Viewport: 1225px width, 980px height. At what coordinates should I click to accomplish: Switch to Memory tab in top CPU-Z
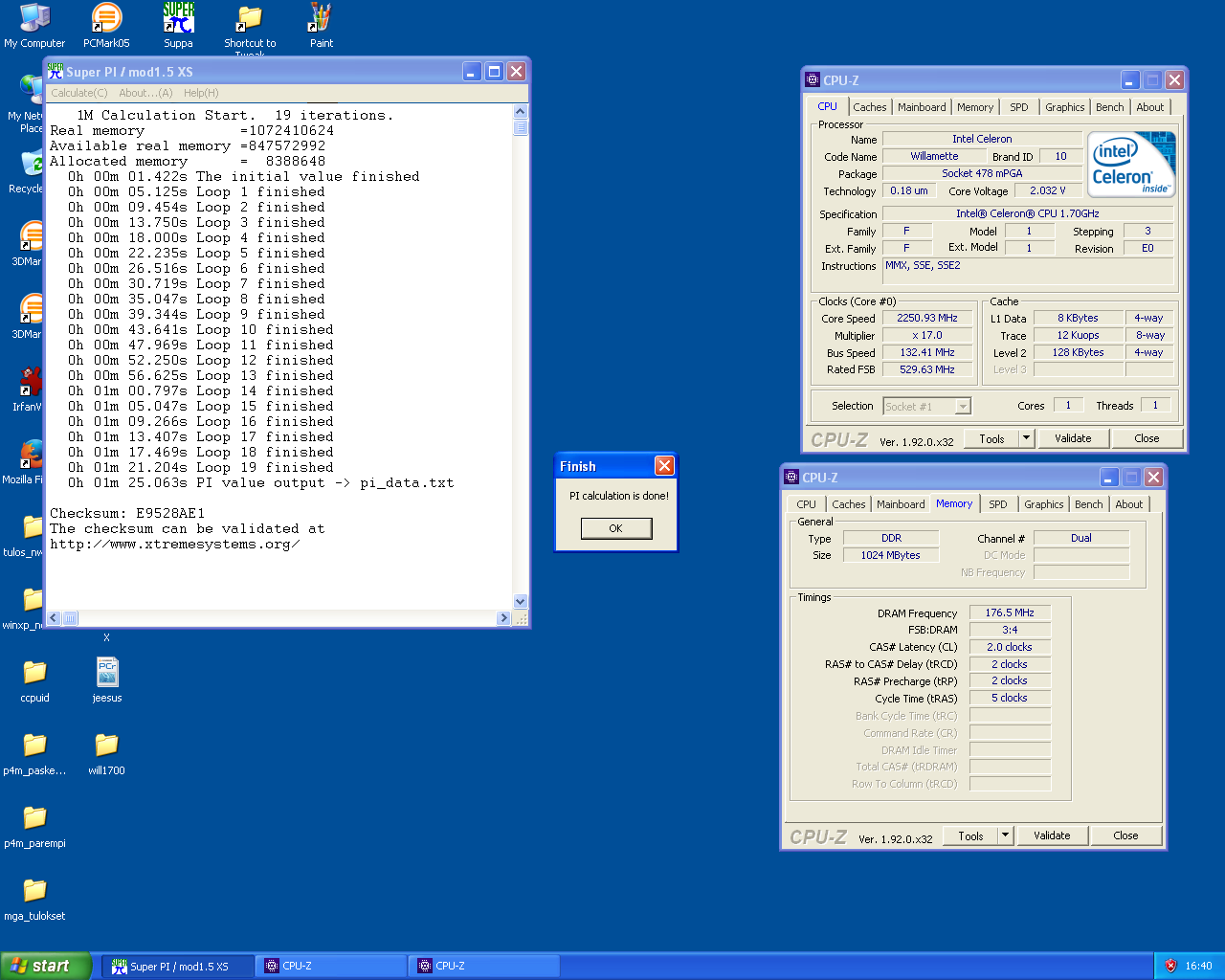975,107
